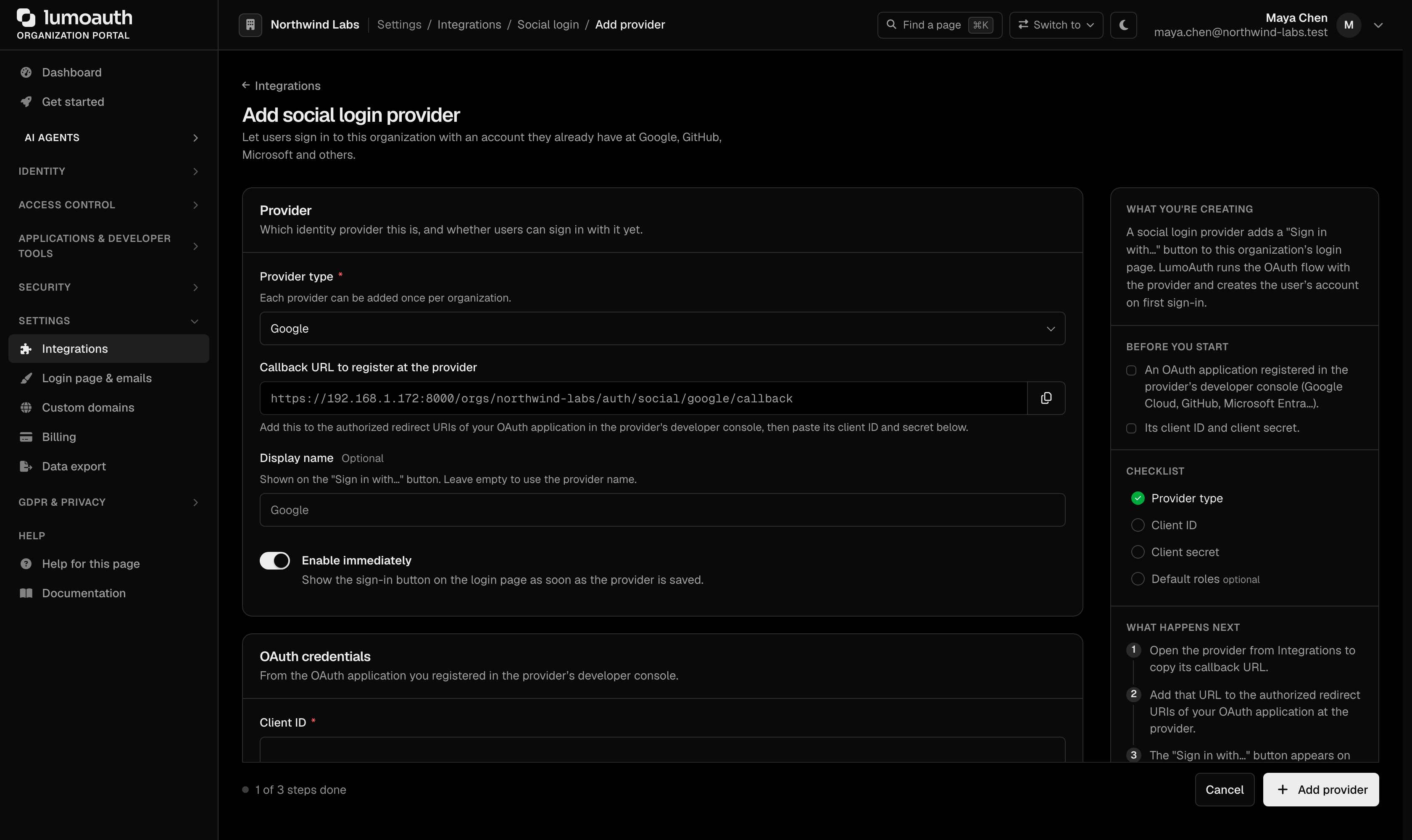Image resolution: width=1412 pixels, height=840 pixels.
Task: Click the Get started rocket icon
Action: (26, 102)
